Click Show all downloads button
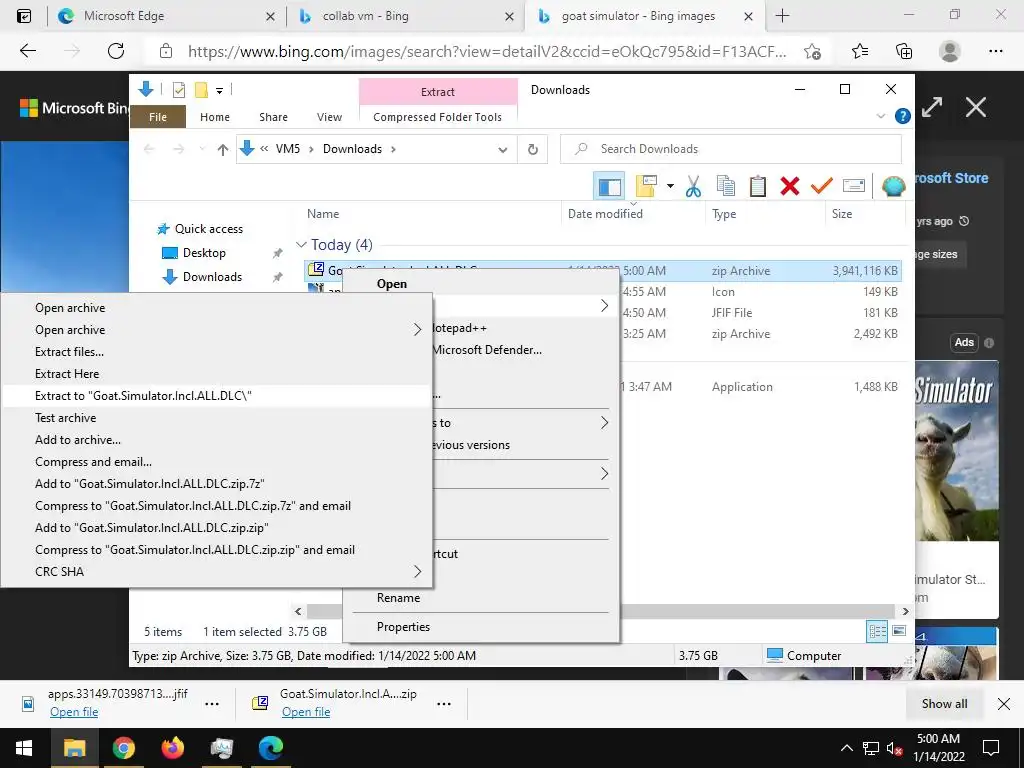The width and height of the screenshot is (1024, 768). pyautogui.click(x=944, y=703)
